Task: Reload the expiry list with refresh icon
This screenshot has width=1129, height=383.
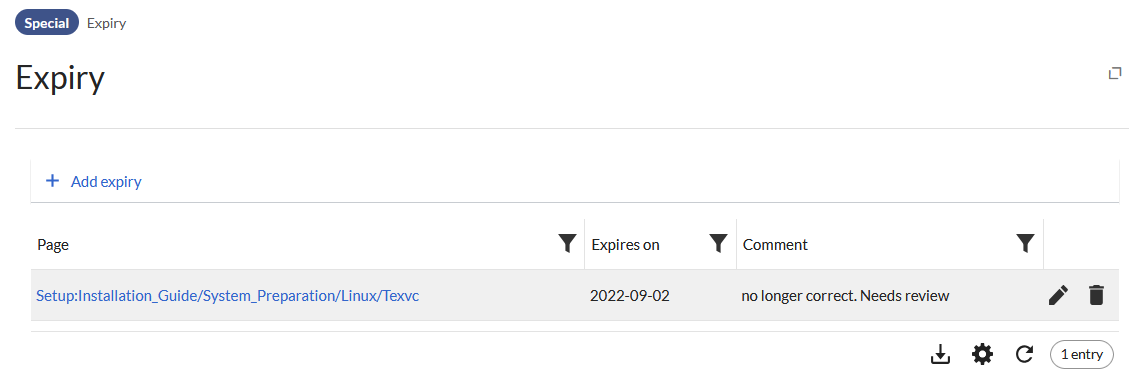Action: 1025,354
